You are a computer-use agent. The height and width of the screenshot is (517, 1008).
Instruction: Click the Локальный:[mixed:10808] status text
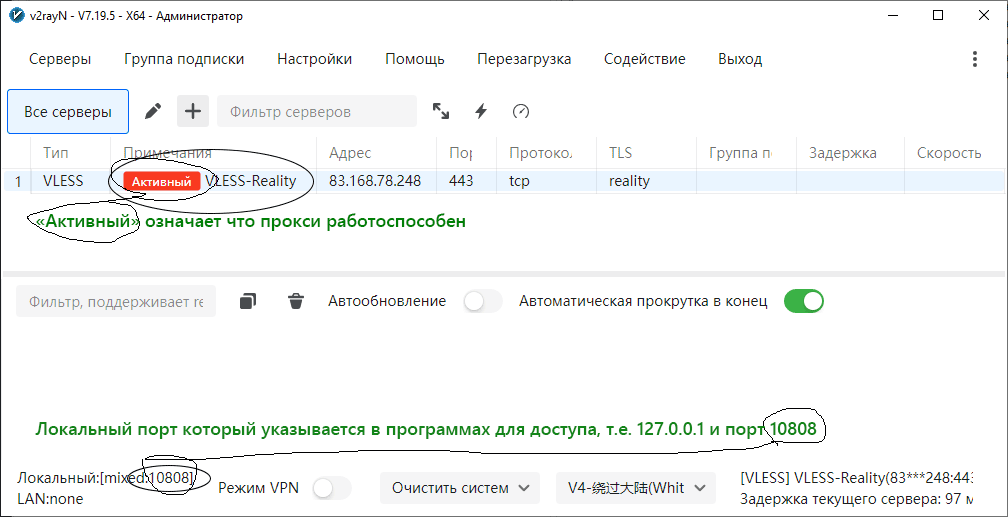point(106,478)
